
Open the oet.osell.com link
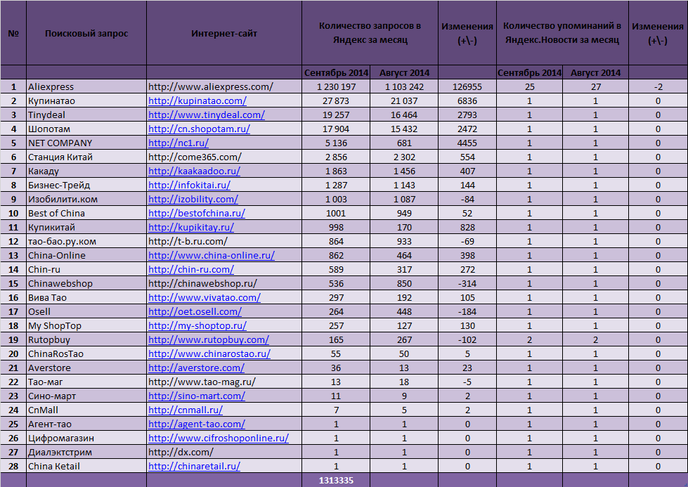(x=195, y=312)
